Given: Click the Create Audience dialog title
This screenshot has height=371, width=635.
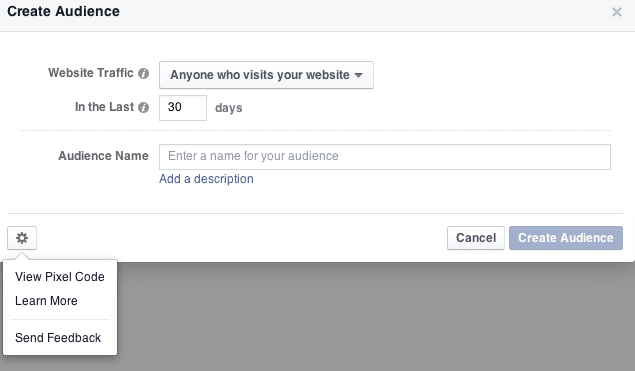Looking at the screenshot, I should (x=64, y=11).
